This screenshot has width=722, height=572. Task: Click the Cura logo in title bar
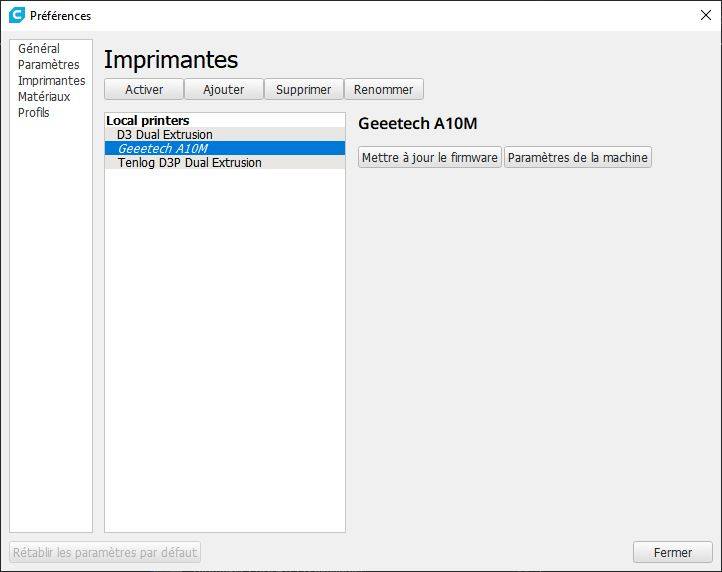pyautogui.click(x=16, y=15)
